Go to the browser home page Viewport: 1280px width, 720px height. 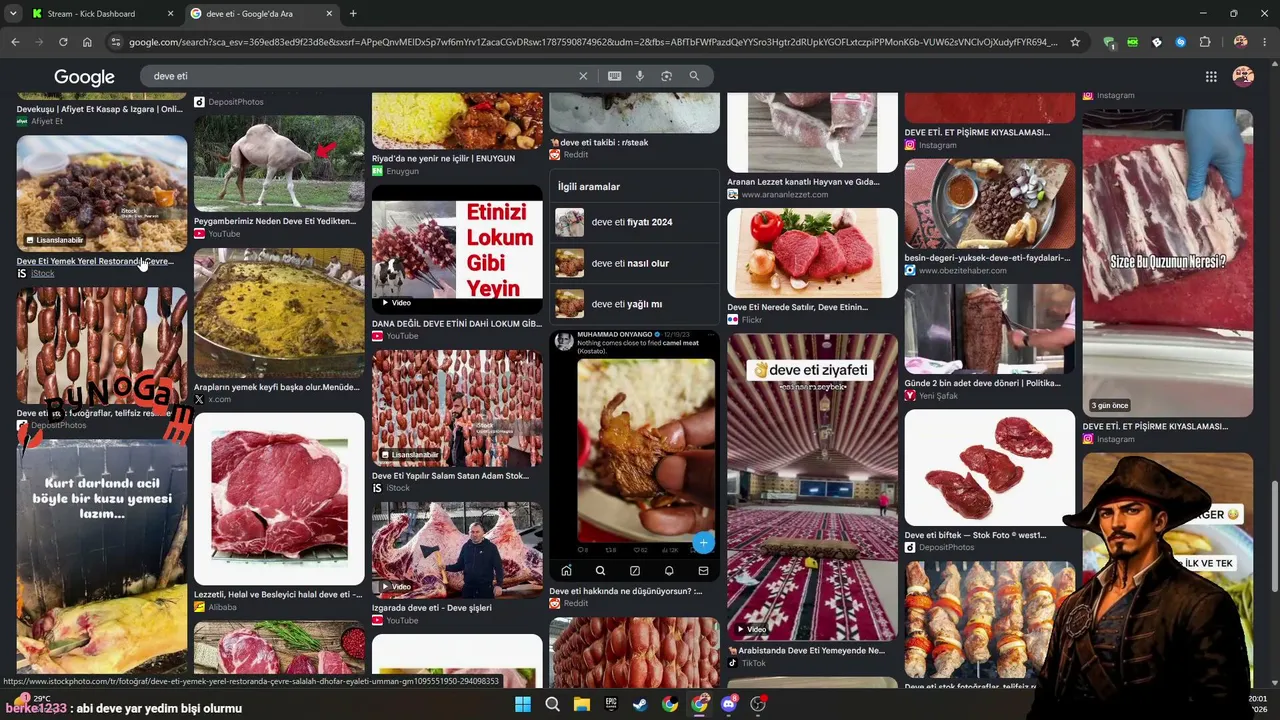pos(87,42)
